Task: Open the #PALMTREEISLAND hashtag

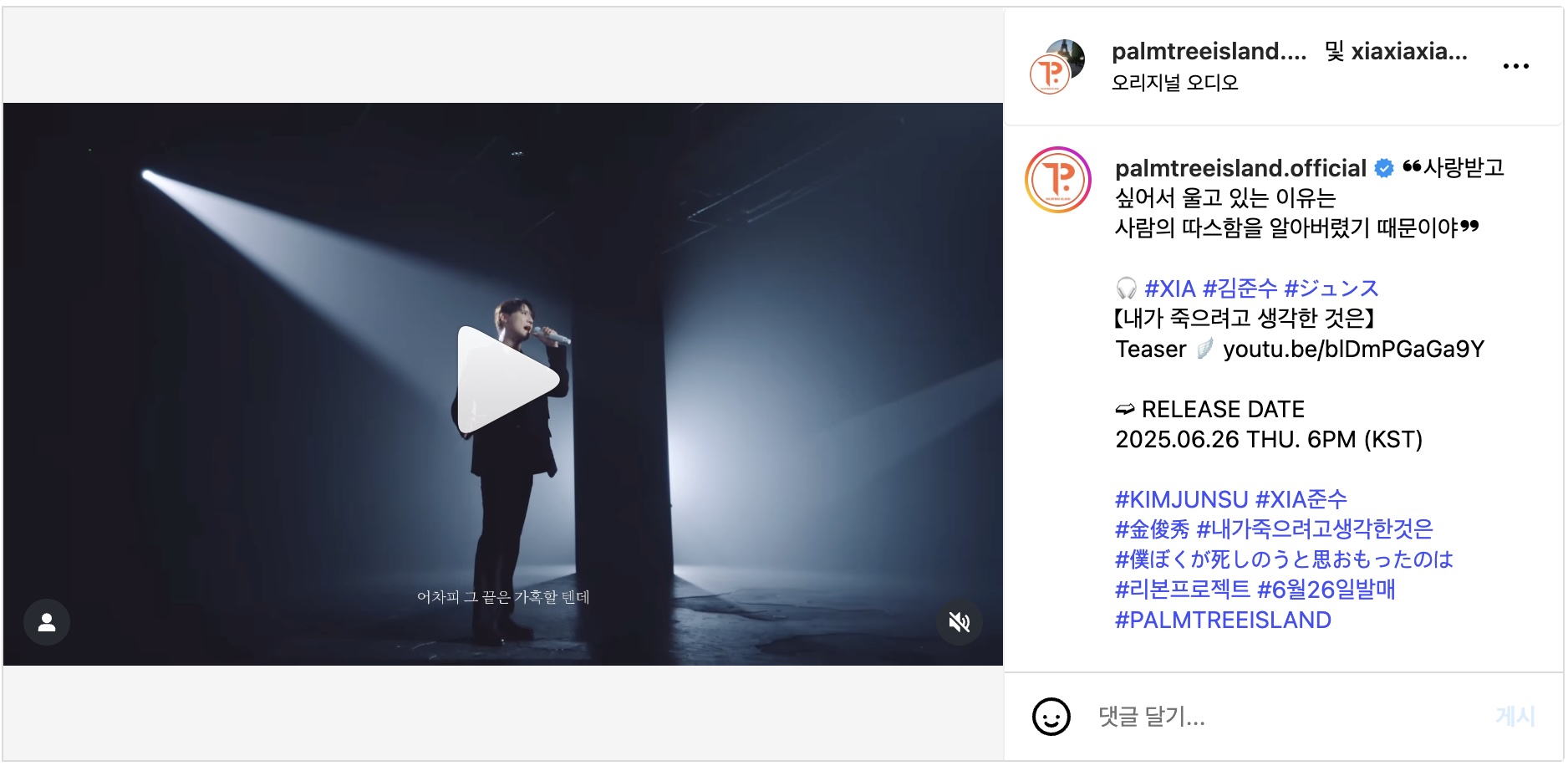Action: click(x=1223, y=620)
